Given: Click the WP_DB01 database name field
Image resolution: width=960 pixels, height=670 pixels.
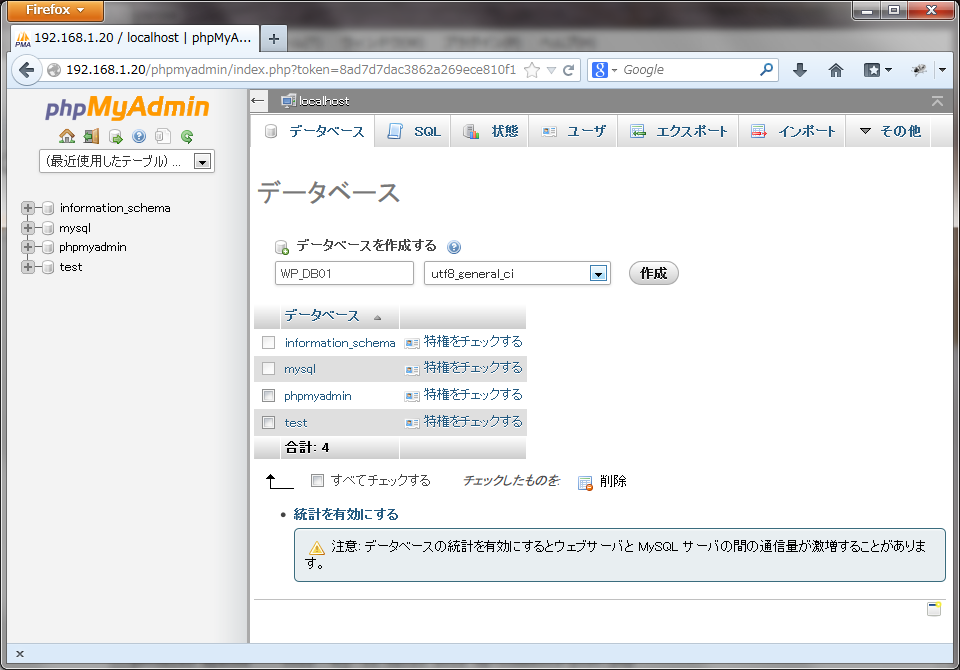Looking at the screenshot, I should [344, 273].
